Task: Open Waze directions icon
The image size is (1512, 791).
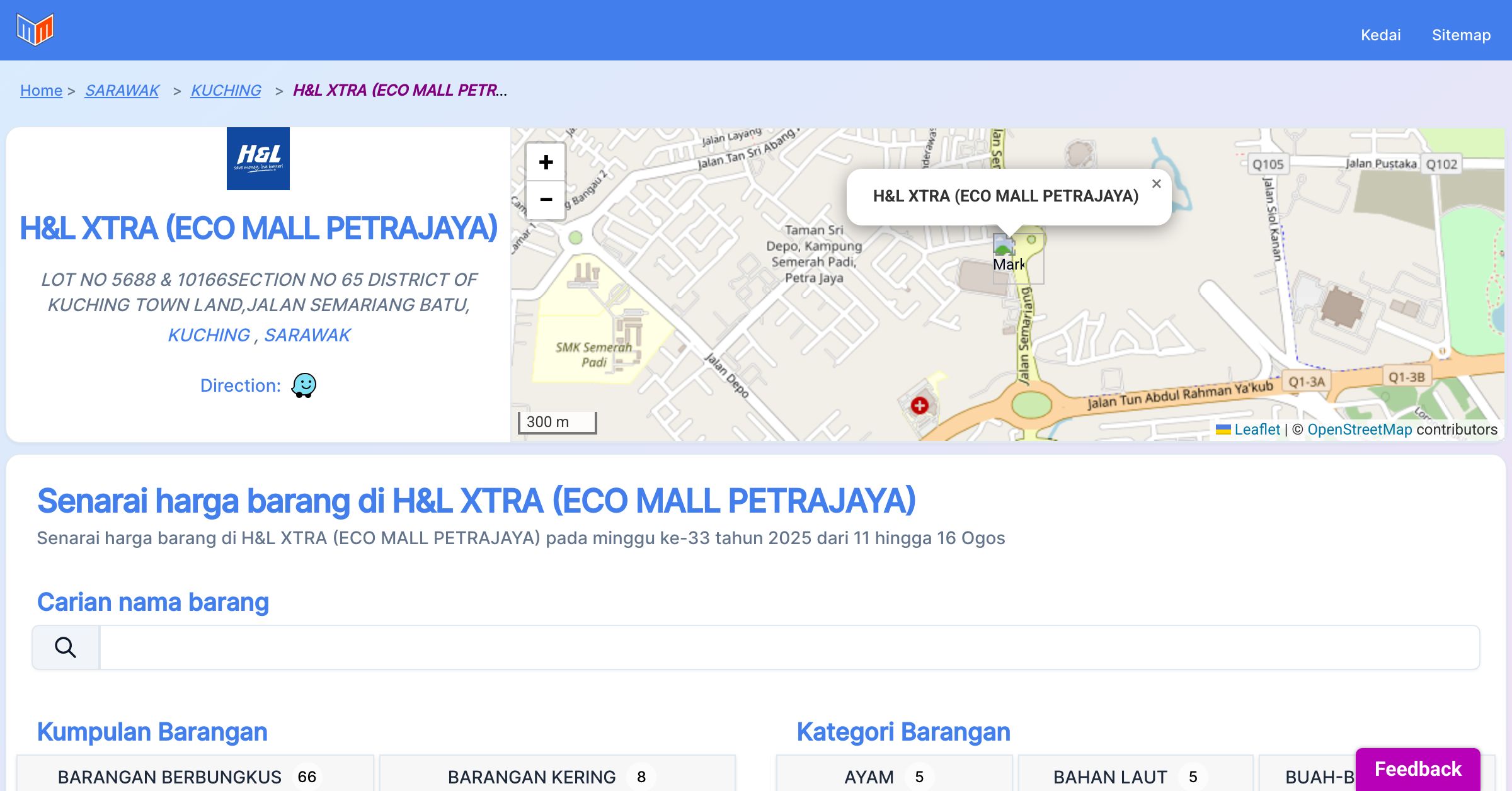Action: click(x=304, y=385)
